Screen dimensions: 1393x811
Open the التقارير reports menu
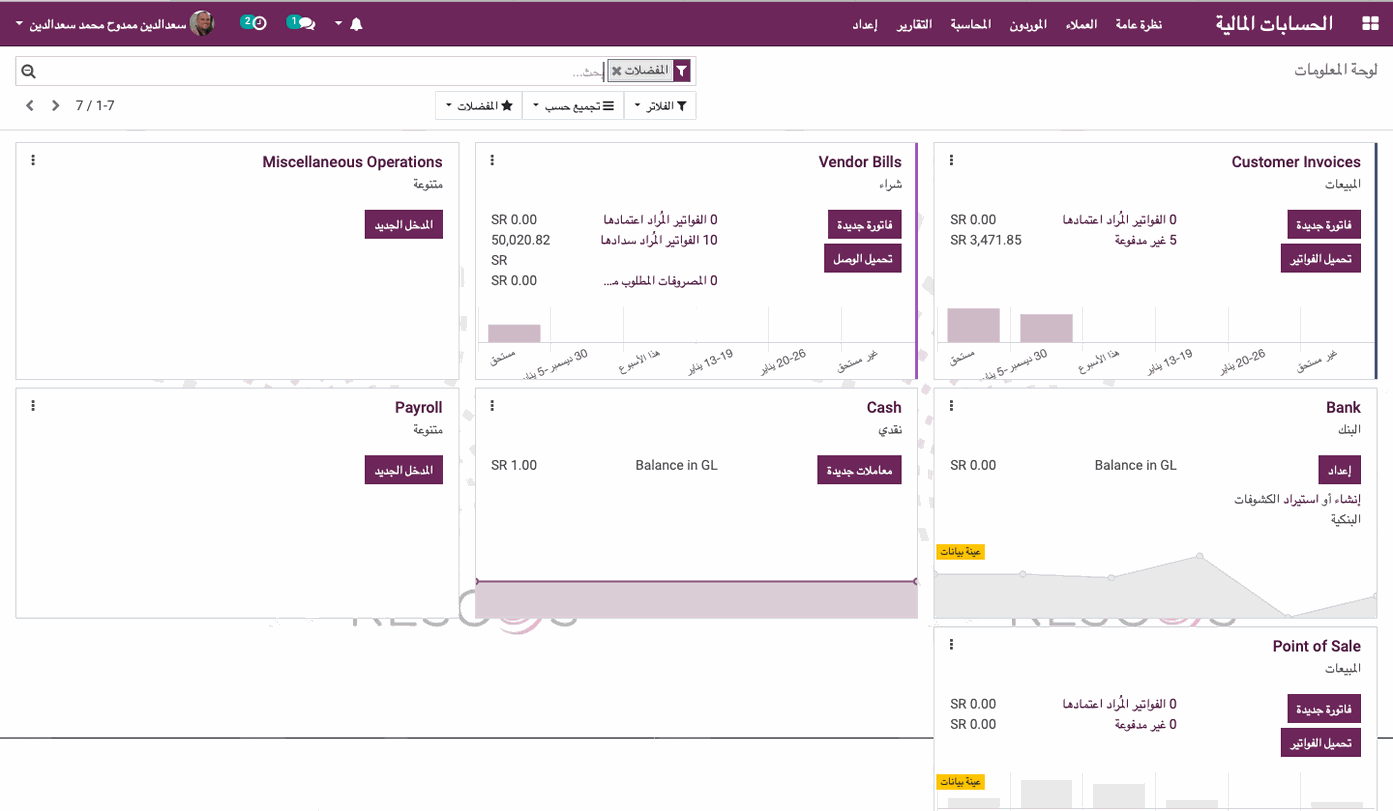[914, 24]
